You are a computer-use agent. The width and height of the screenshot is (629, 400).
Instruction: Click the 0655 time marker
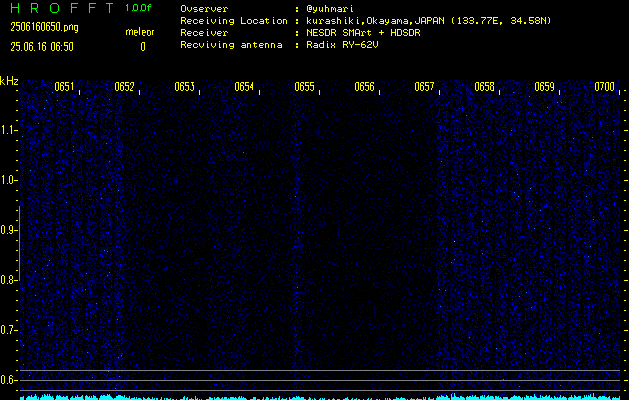(x=304, y=87)
